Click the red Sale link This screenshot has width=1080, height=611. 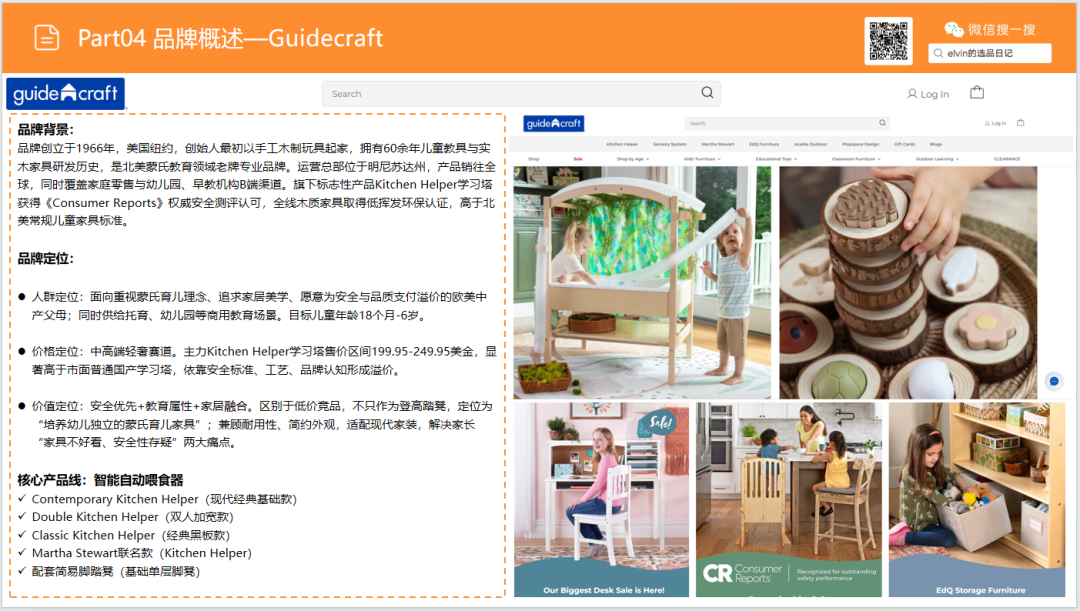pyautogui.click(x=578, y=159)
